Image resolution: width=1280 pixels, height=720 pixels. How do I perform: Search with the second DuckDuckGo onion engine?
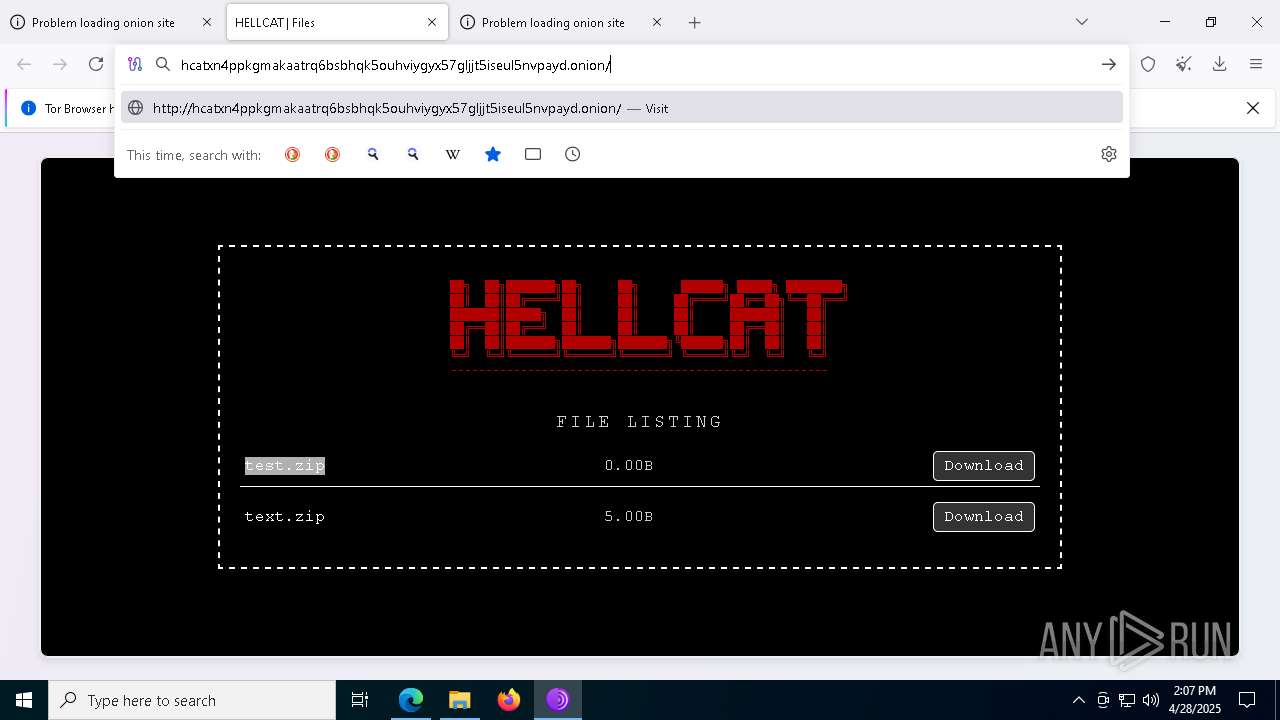click(332, 154)
